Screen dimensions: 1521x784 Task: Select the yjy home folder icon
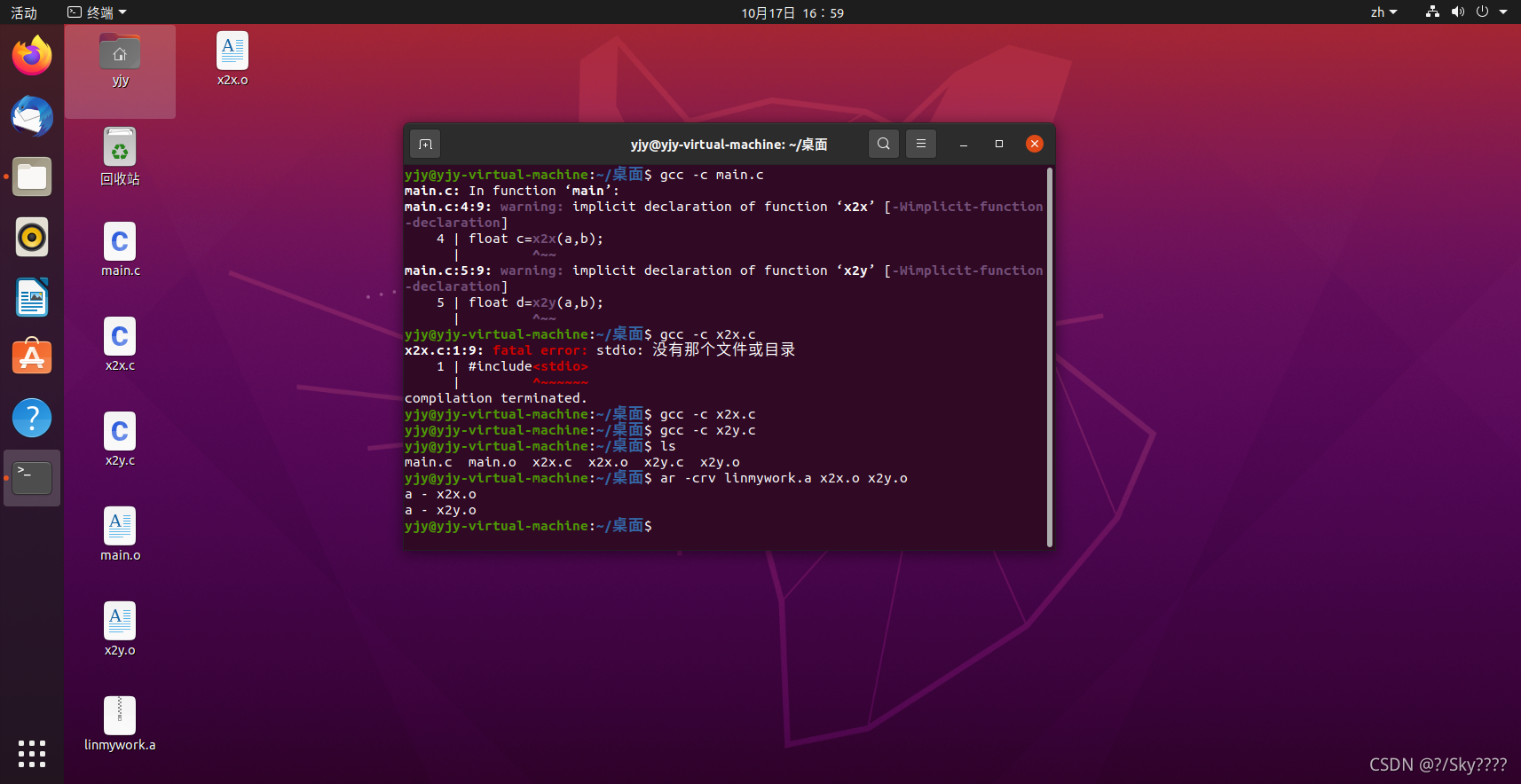[x=120, y=60]
